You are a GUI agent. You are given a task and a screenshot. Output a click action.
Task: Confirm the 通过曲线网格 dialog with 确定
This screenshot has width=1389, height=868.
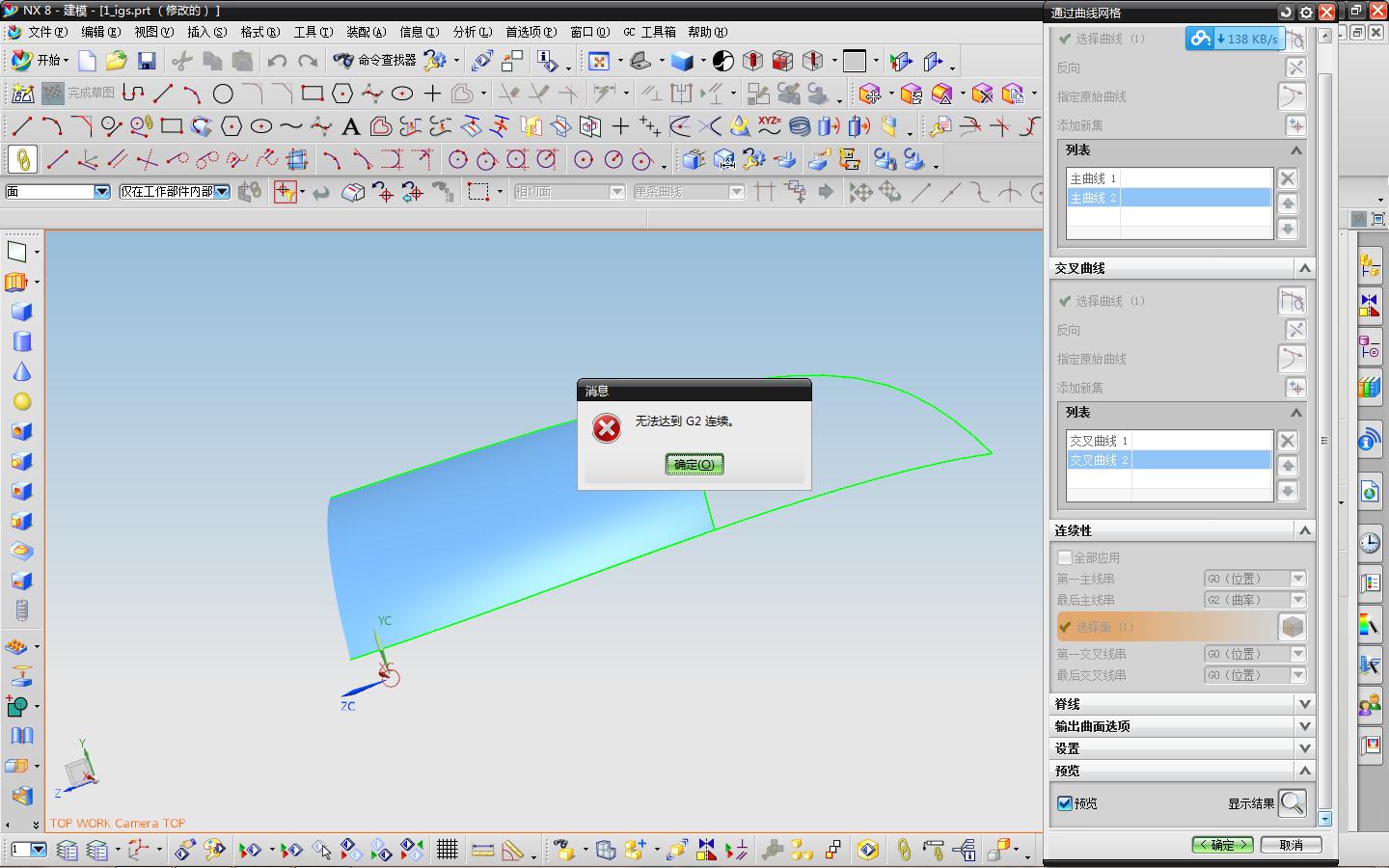pos(1222,845)
